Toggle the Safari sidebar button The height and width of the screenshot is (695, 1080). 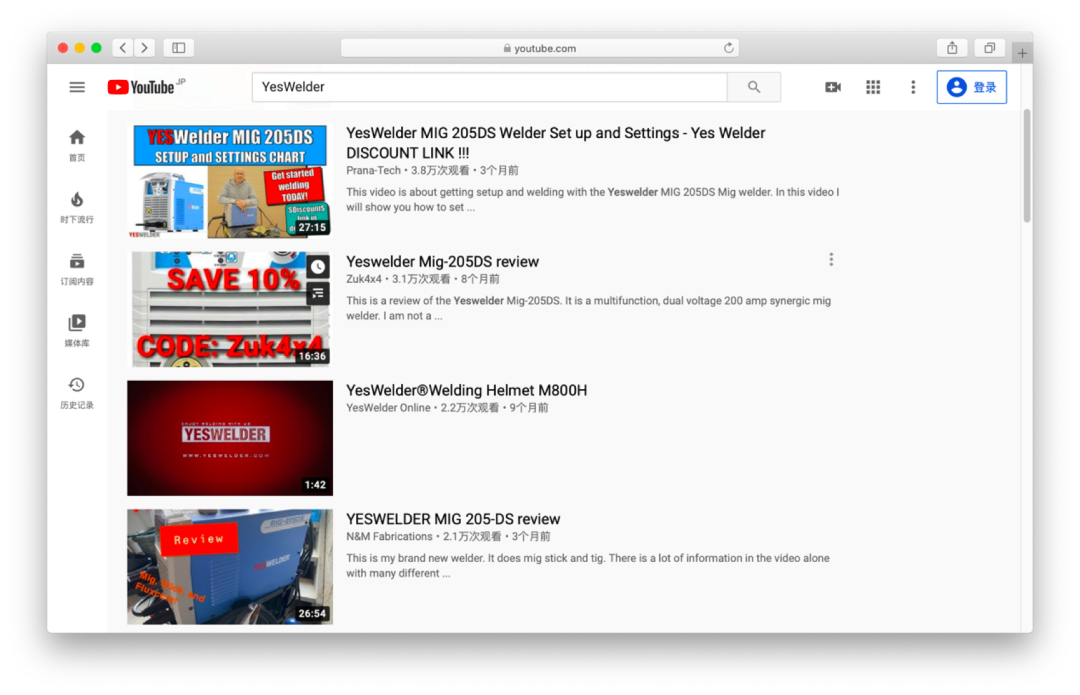[178, 48]
